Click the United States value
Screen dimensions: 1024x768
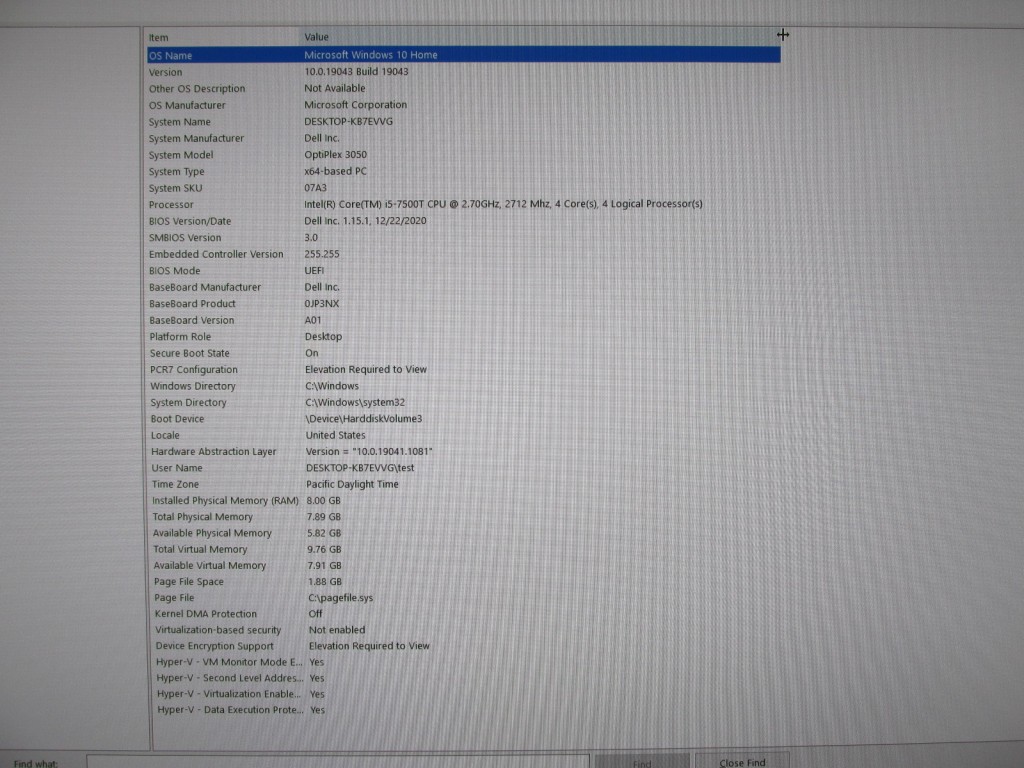[x=336, y=435]
